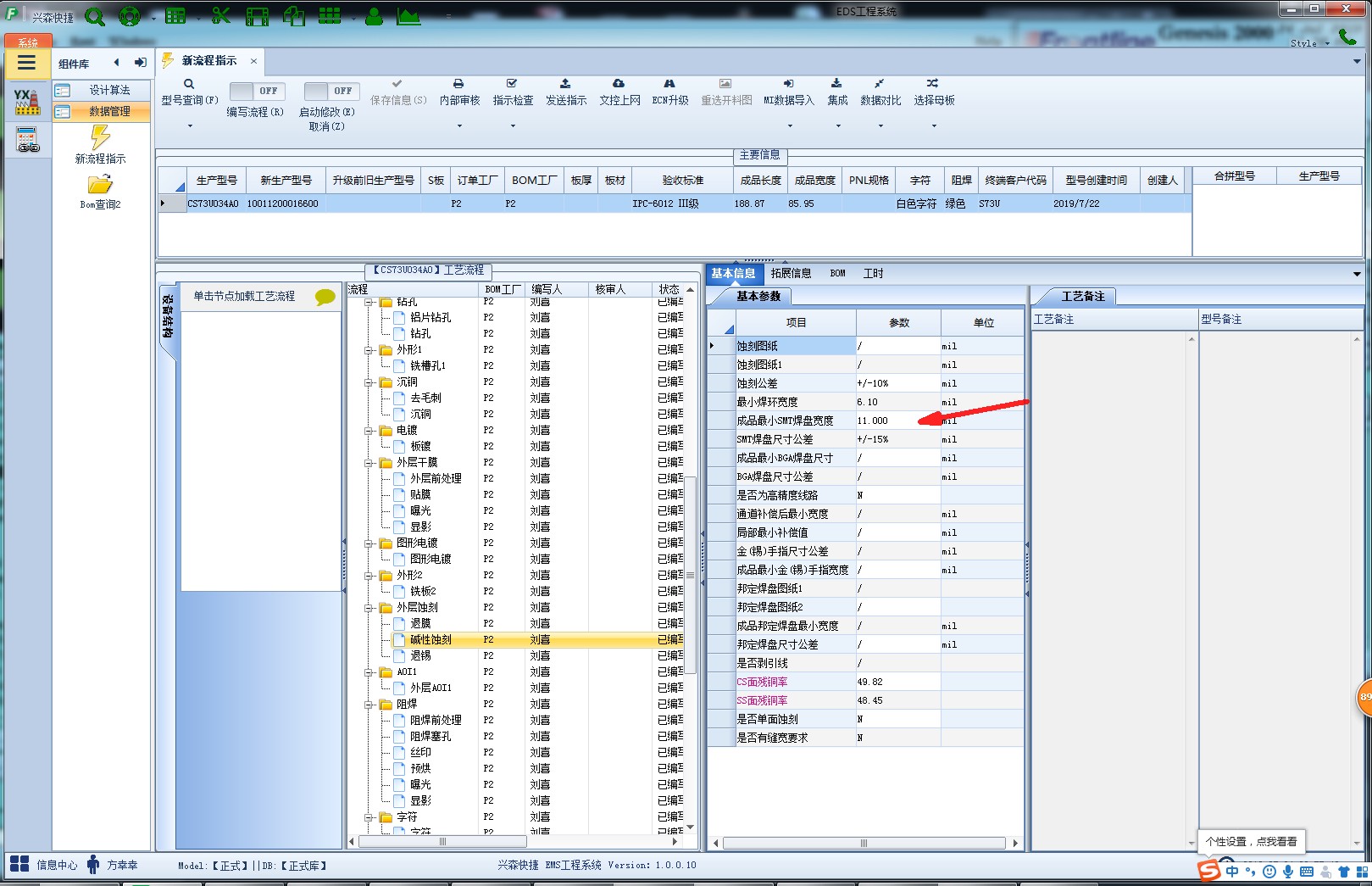This screenshot has height=886, width=1372.
Task: Collapse the 电镀 tree node
Action: pos(369,431)
